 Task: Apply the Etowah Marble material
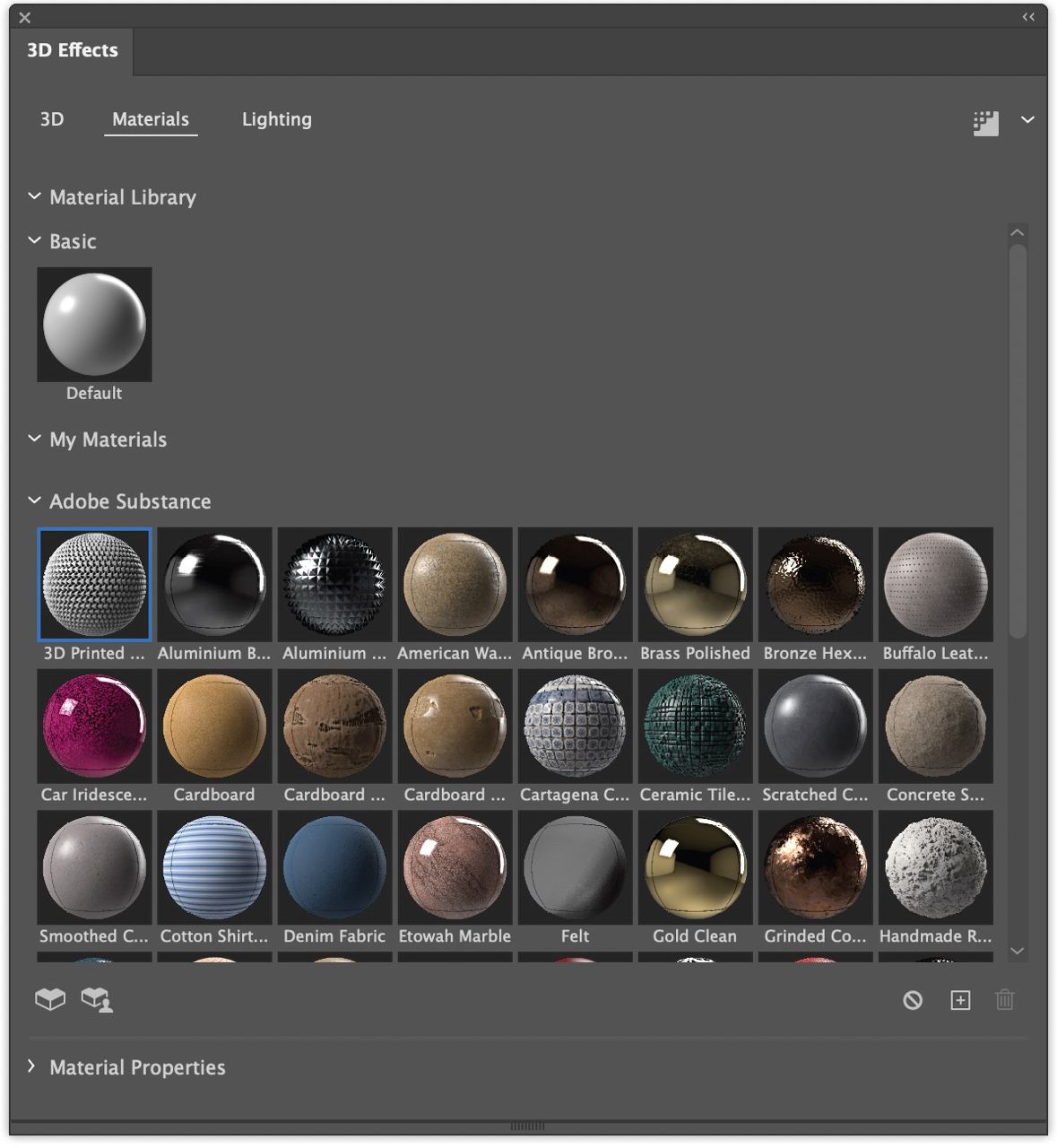(x=455, y=867)
